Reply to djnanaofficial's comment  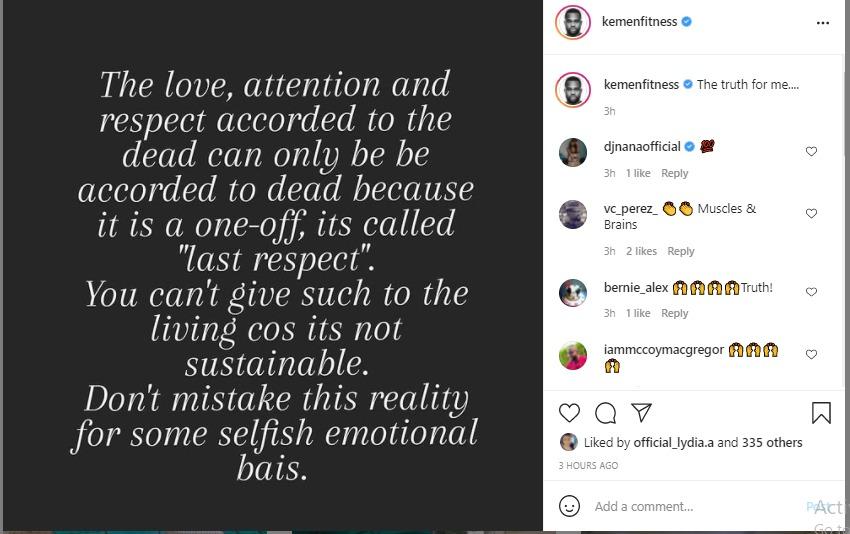pyautogui.click(x=675, y=173)
